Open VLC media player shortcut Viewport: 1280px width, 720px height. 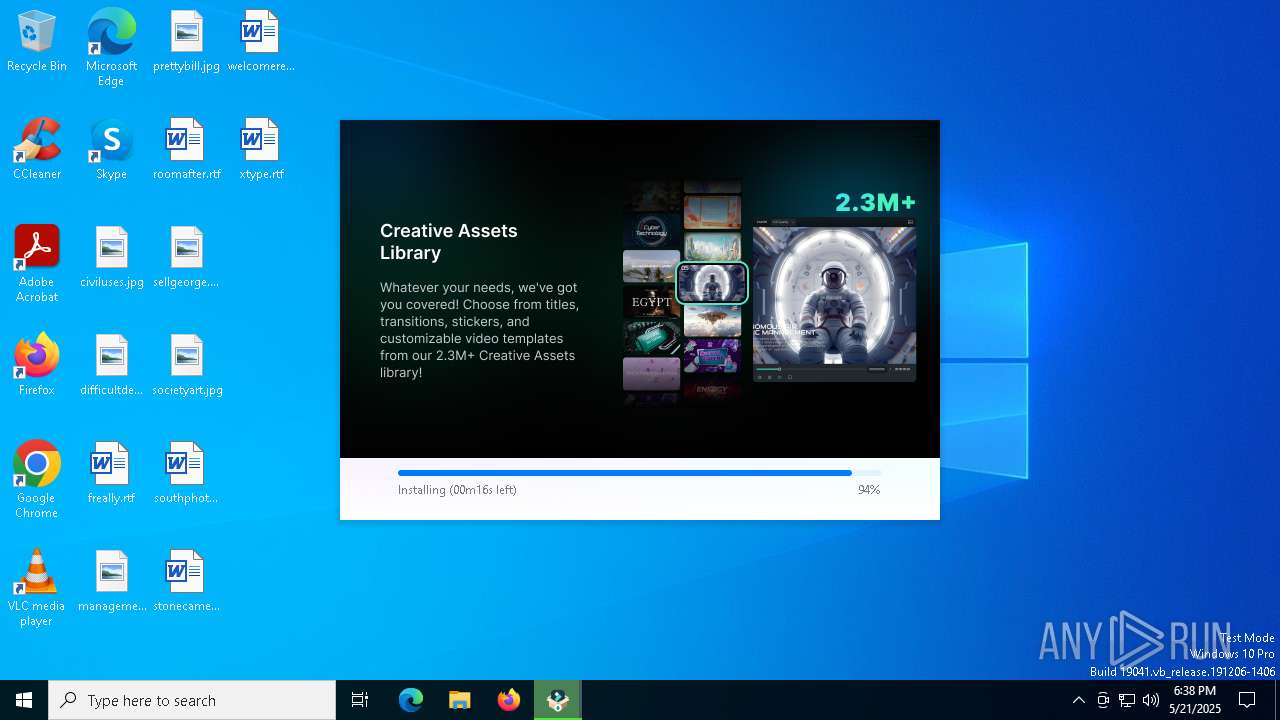pyautogui.click(x=37, y=588)
